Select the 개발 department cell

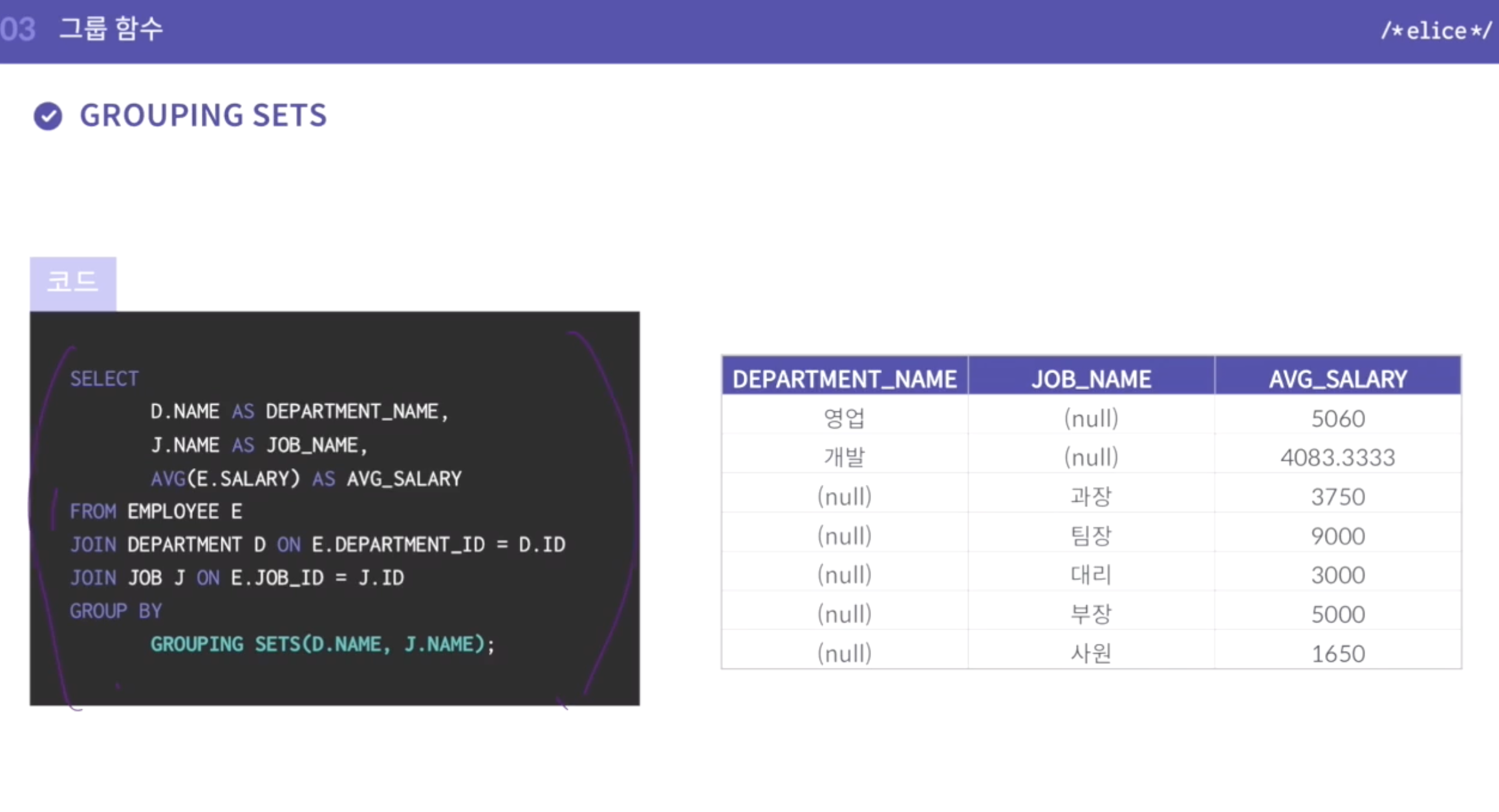pos(844,457)
